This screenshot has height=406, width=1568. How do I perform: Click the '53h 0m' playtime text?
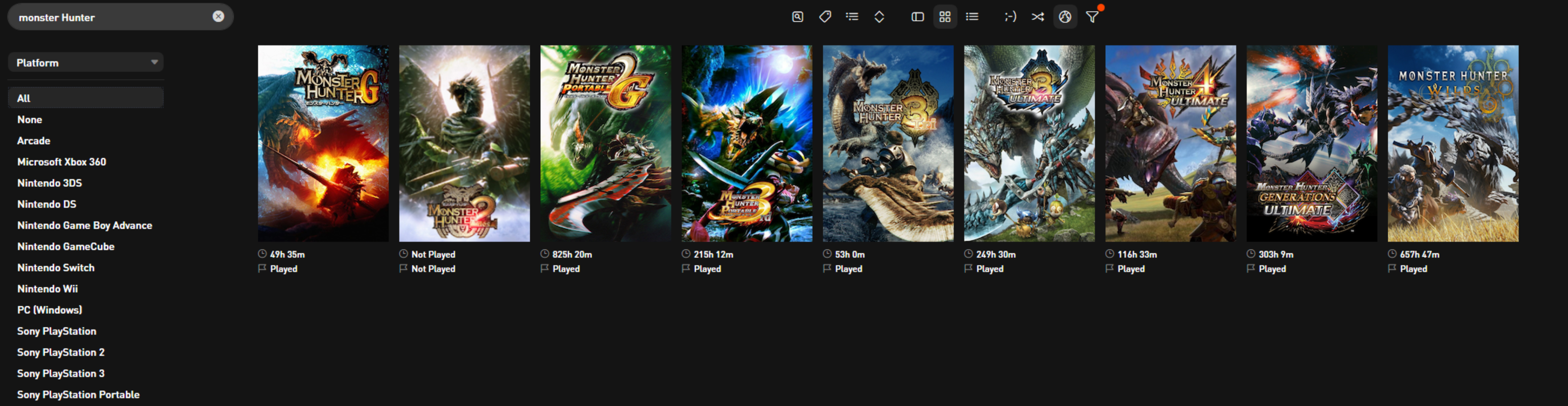[x=850, y=254]
